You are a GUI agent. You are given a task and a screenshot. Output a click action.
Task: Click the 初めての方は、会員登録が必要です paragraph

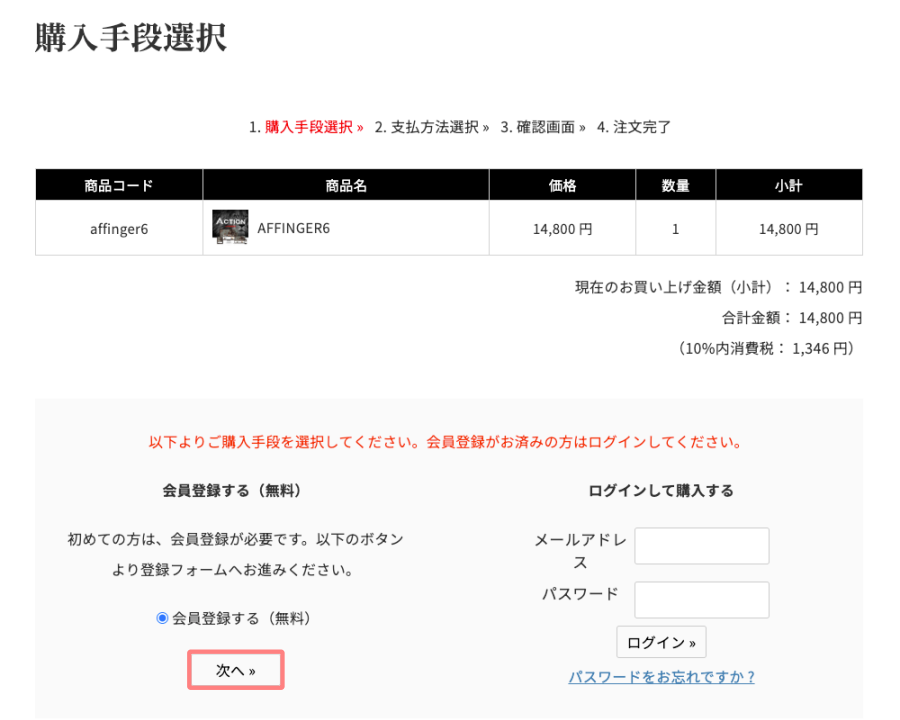pyautogui.click(x=235, y=554)
